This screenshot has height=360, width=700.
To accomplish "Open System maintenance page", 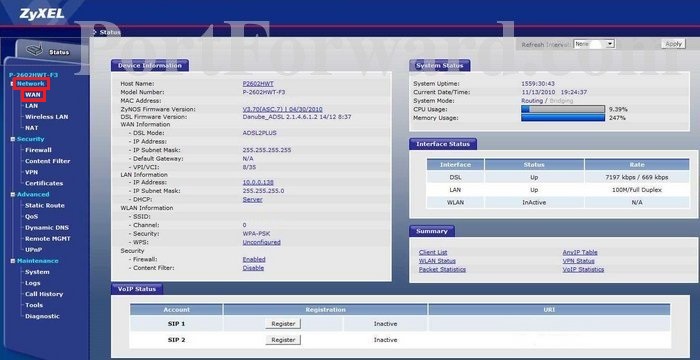I will (x=37, y=272).
